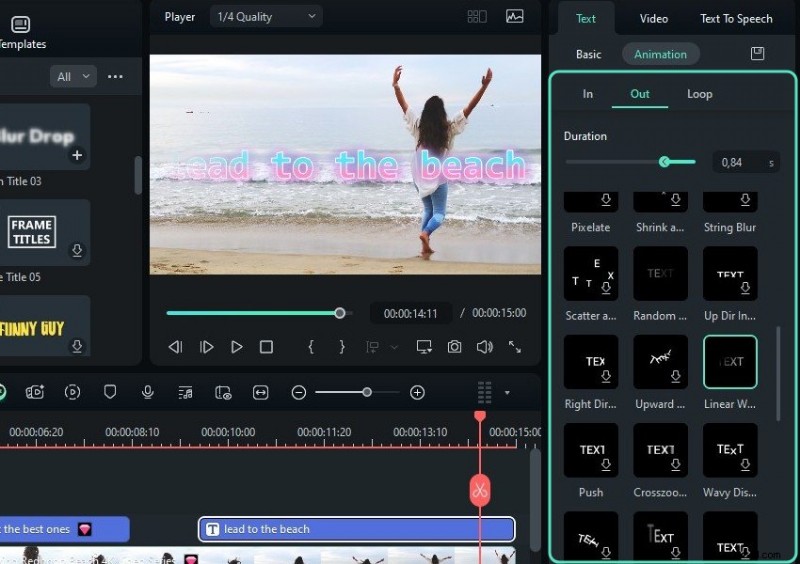Adjust the animation Duration slider handle

[664, 162]
